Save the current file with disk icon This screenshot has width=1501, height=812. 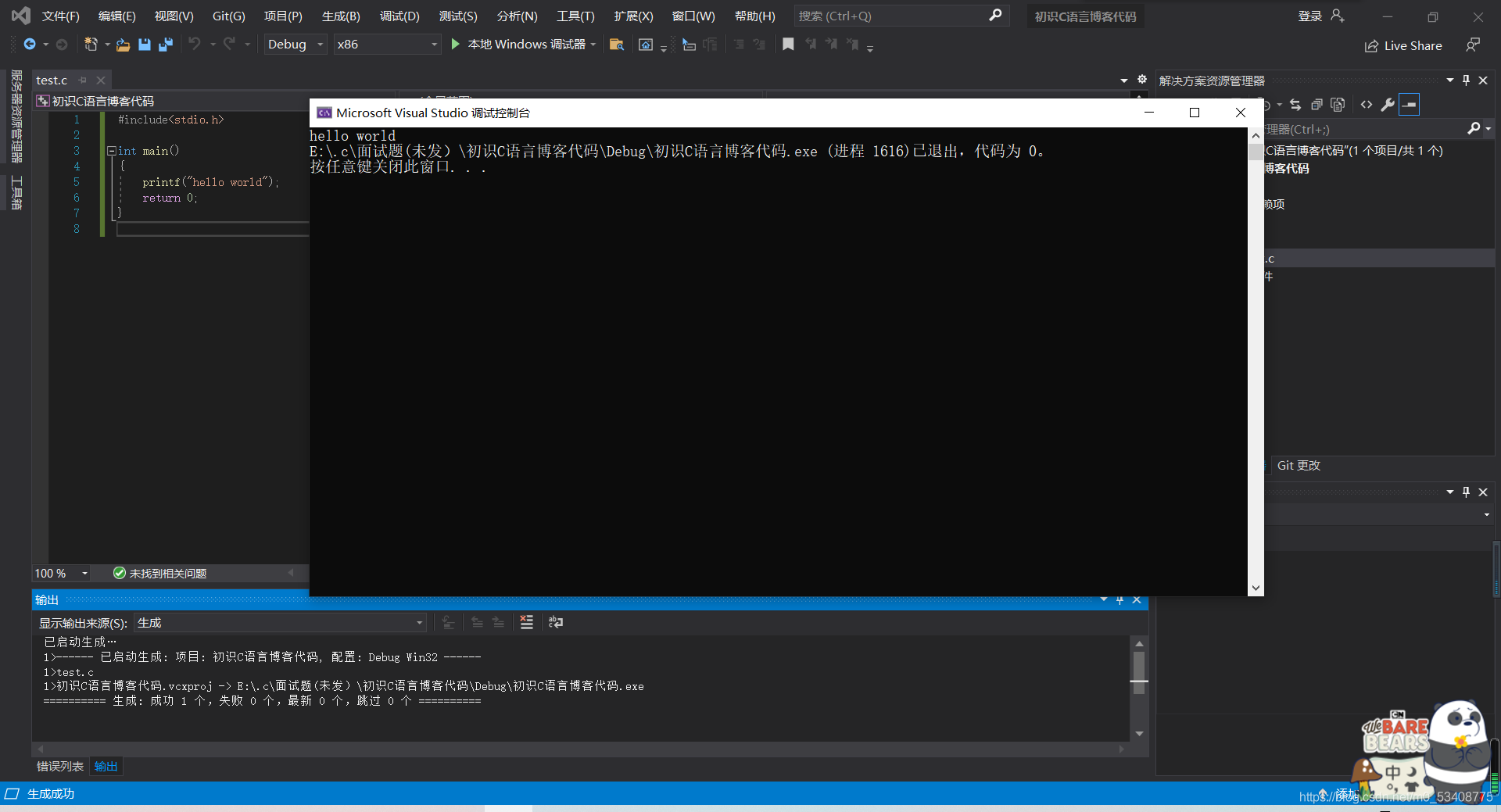[145, 45]
